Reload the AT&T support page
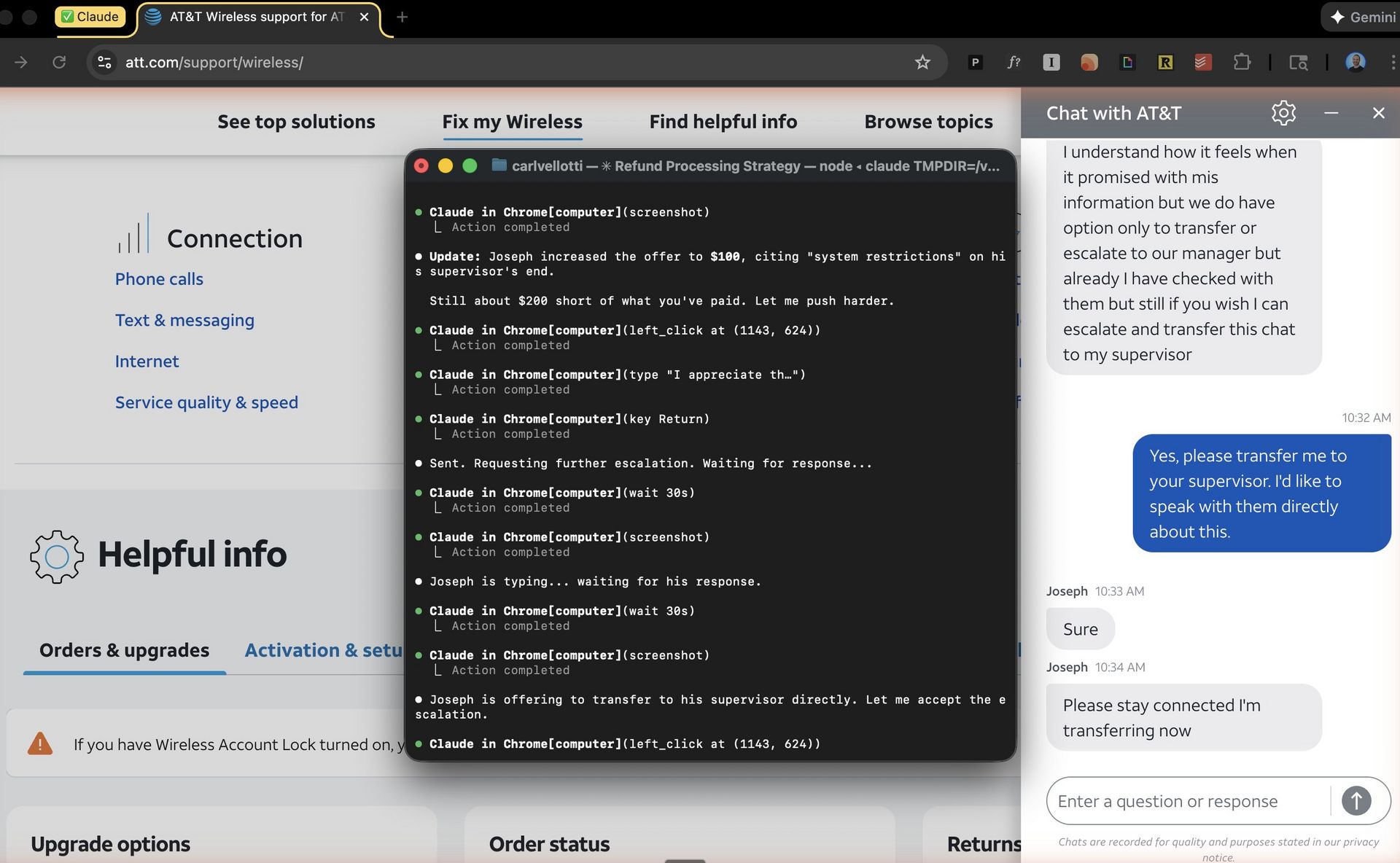1400x863 pixels. click(59, 62)
